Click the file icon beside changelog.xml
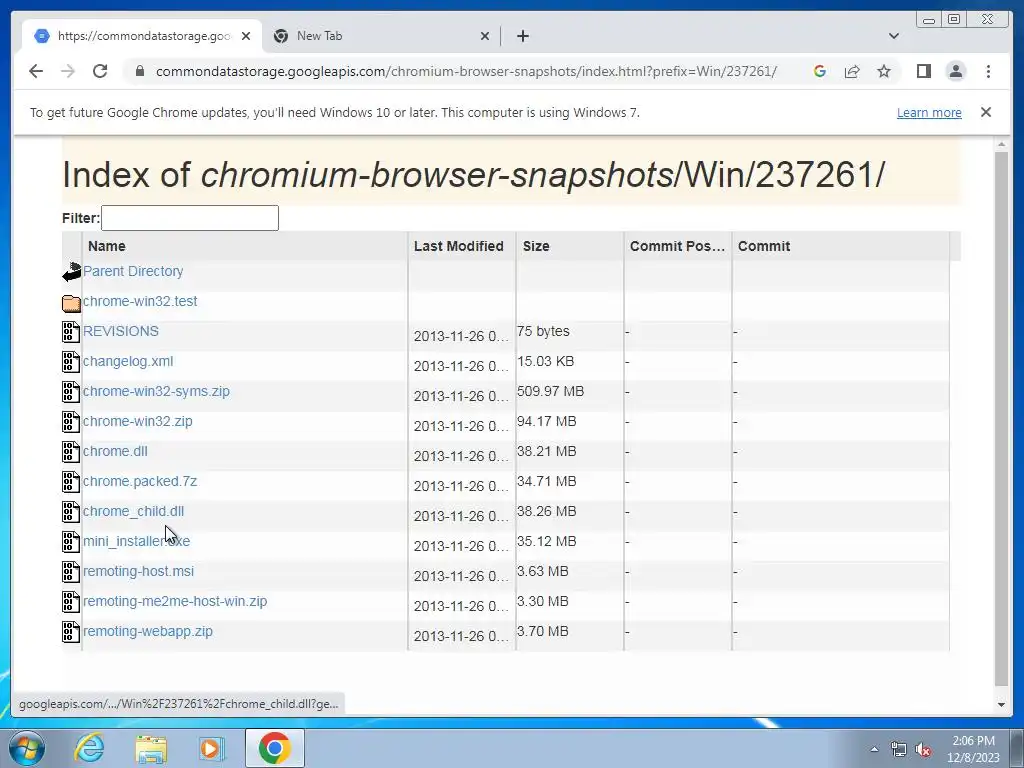 pyautogui.click(x=71, y=362)
